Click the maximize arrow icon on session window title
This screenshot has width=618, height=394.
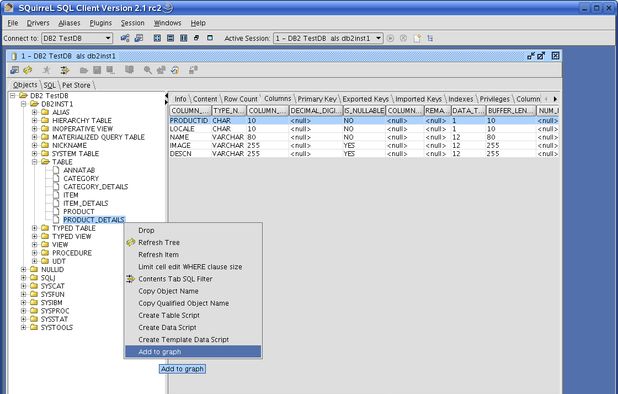click(541, 56)
